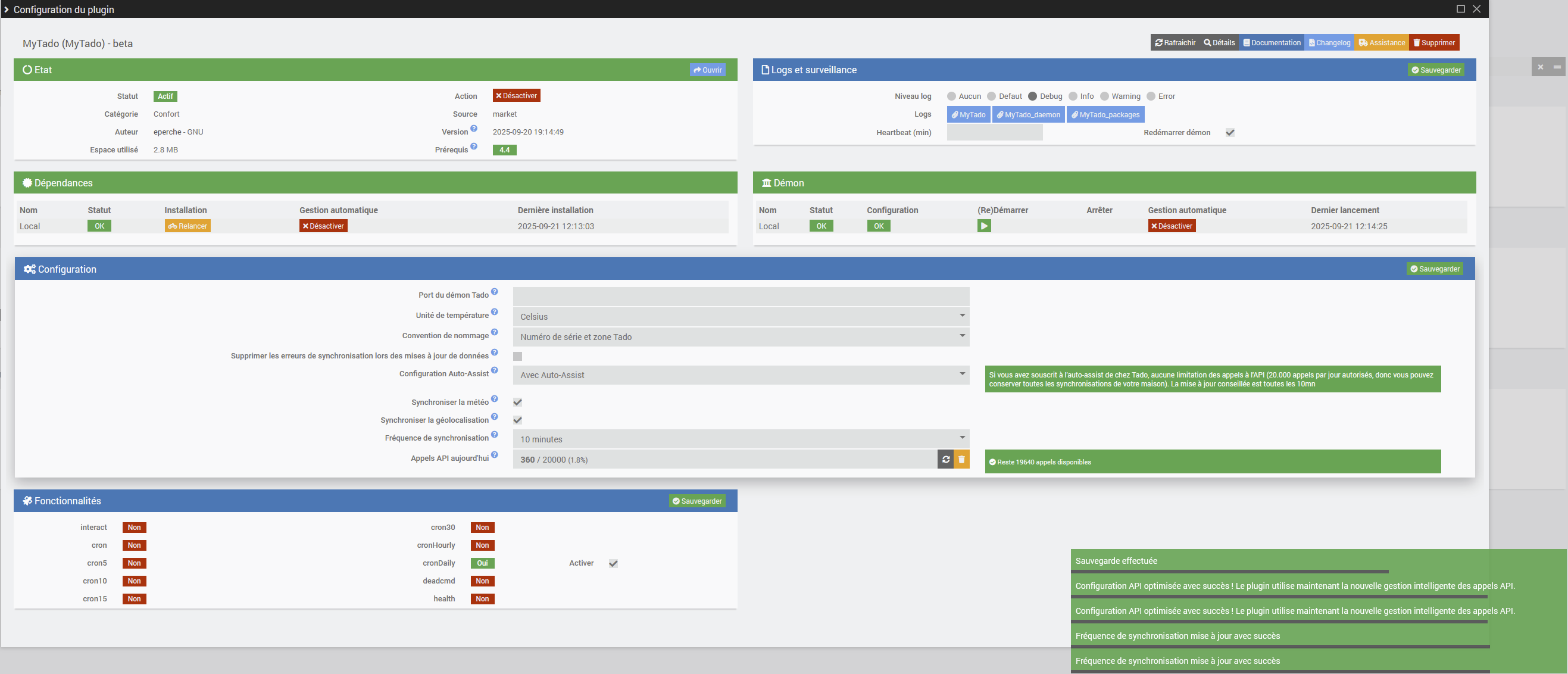Open the MyTado_daemon log file
Screen dimensions: 1568x674
click(x=1028, y=114)
